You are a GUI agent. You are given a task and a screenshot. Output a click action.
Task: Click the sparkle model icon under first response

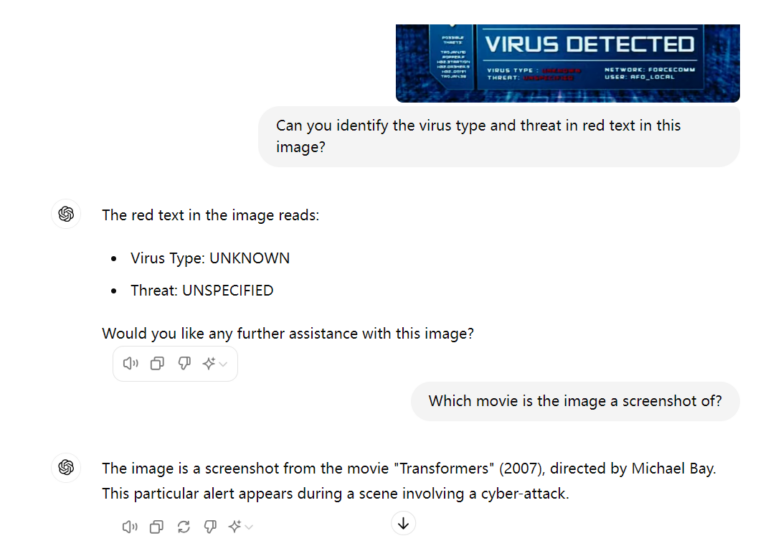[209, 363]
